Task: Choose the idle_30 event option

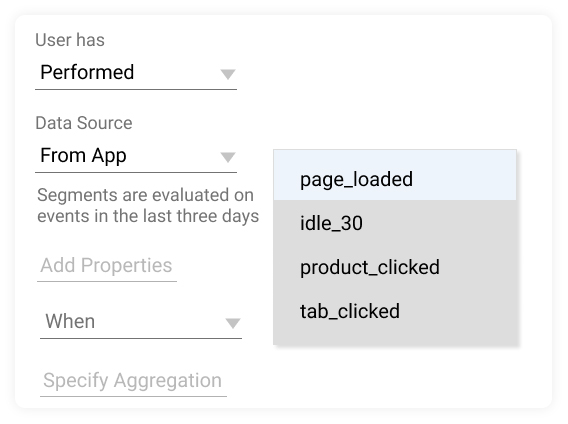Action: (x=395, y=223)
